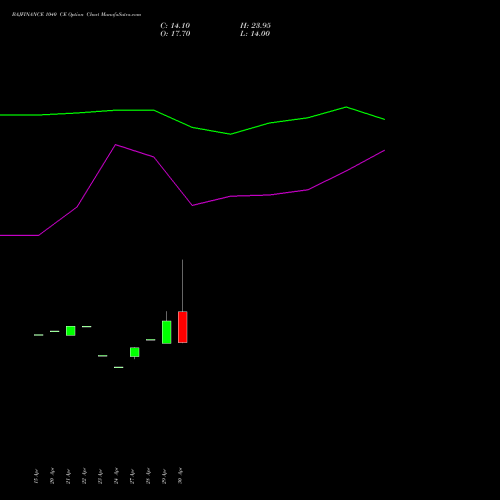Viewport: 500px width, 500px height.
Task: Click the 21 Apr date label
Action: 68,476
